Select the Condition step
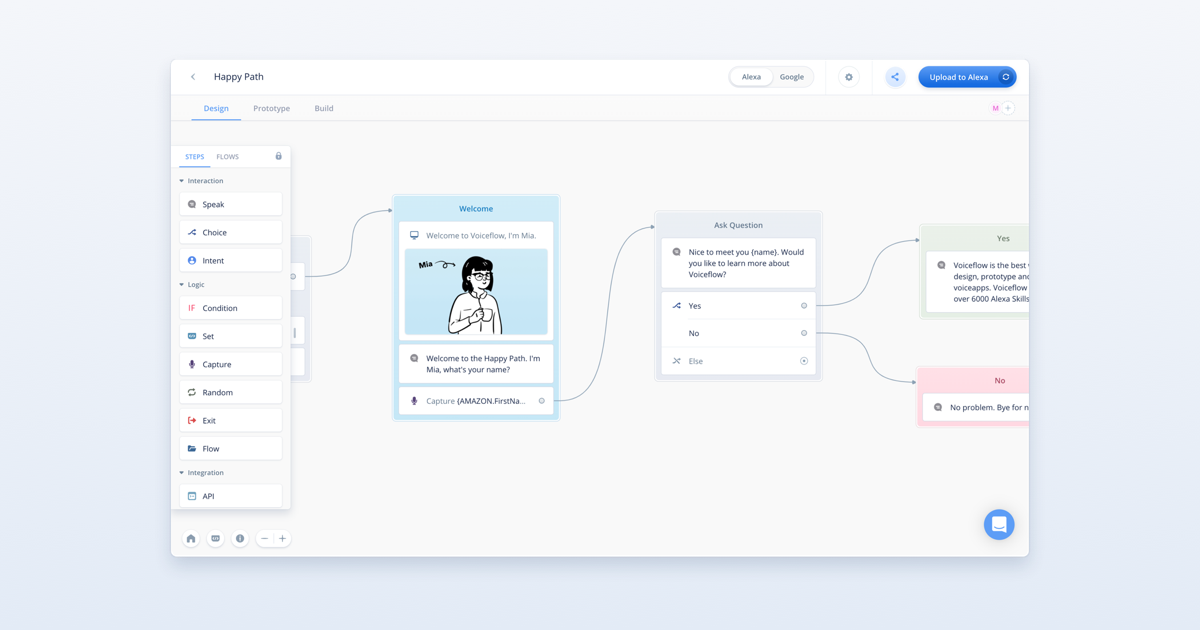The width and height of the screenshot is (1200, 630). coord(231,308)
